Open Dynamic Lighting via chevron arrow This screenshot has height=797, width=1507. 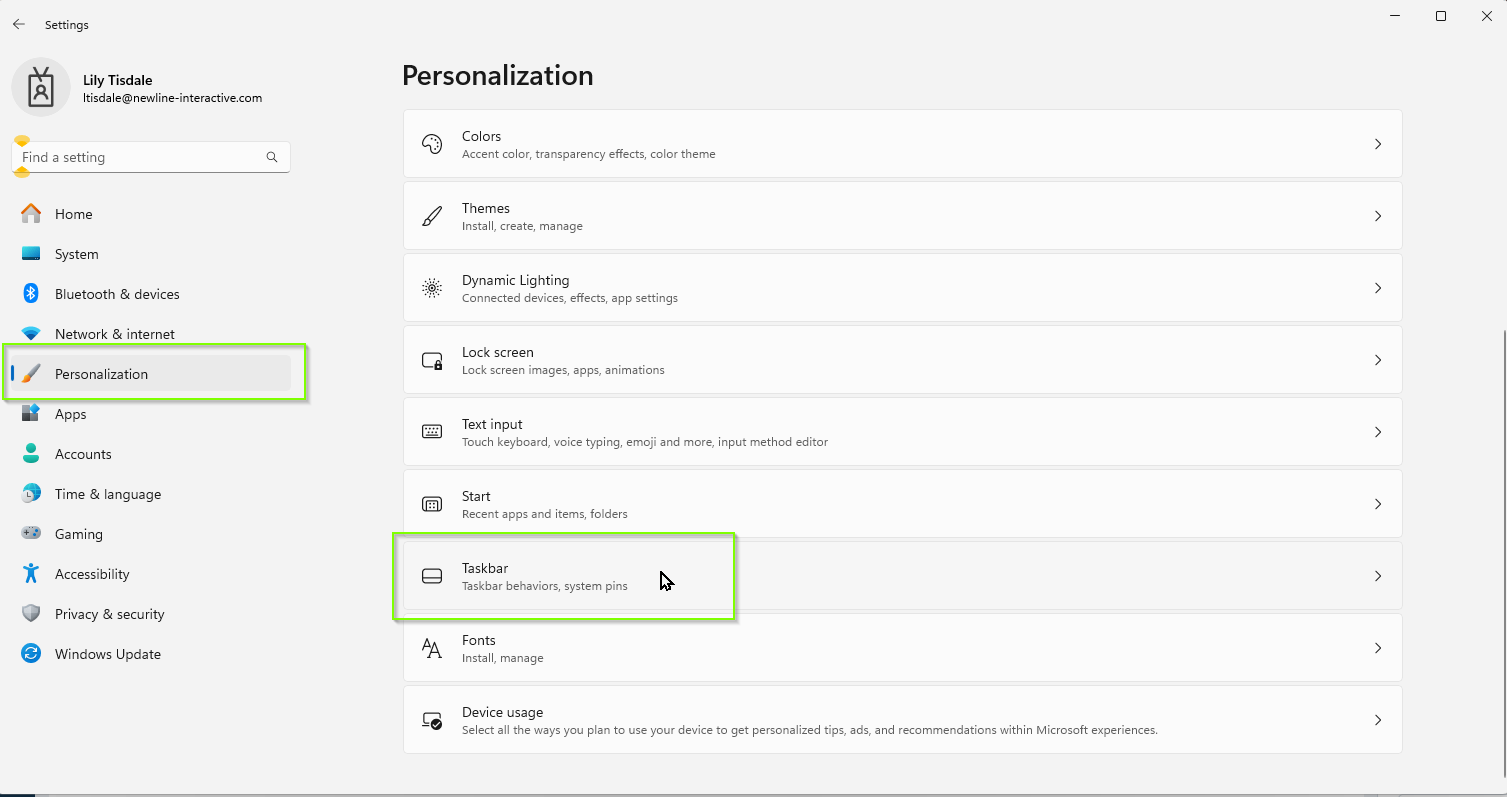tap(1377, 288)
